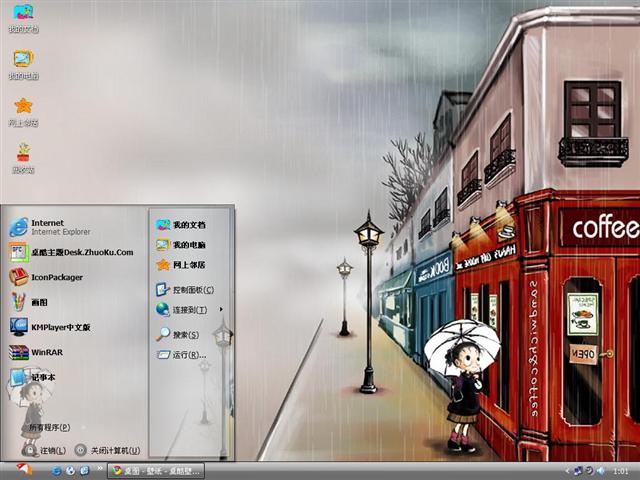Viewport: 640px width, 480px height.
Task: Open 网上邻居 in Start menu right pane
Action: click(180, 264)
